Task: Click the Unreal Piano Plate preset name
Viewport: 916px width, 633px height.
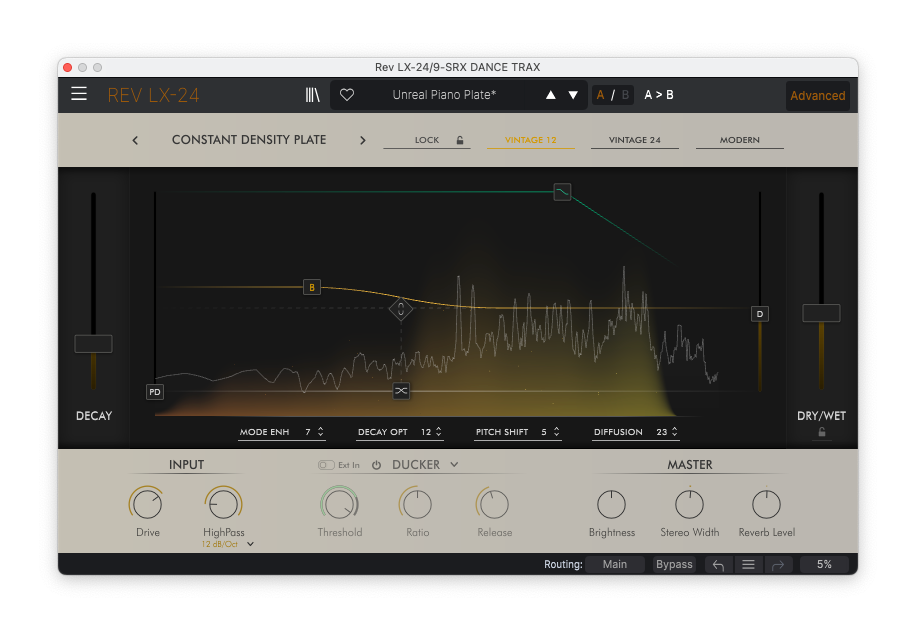Action: tap(444, 95)
